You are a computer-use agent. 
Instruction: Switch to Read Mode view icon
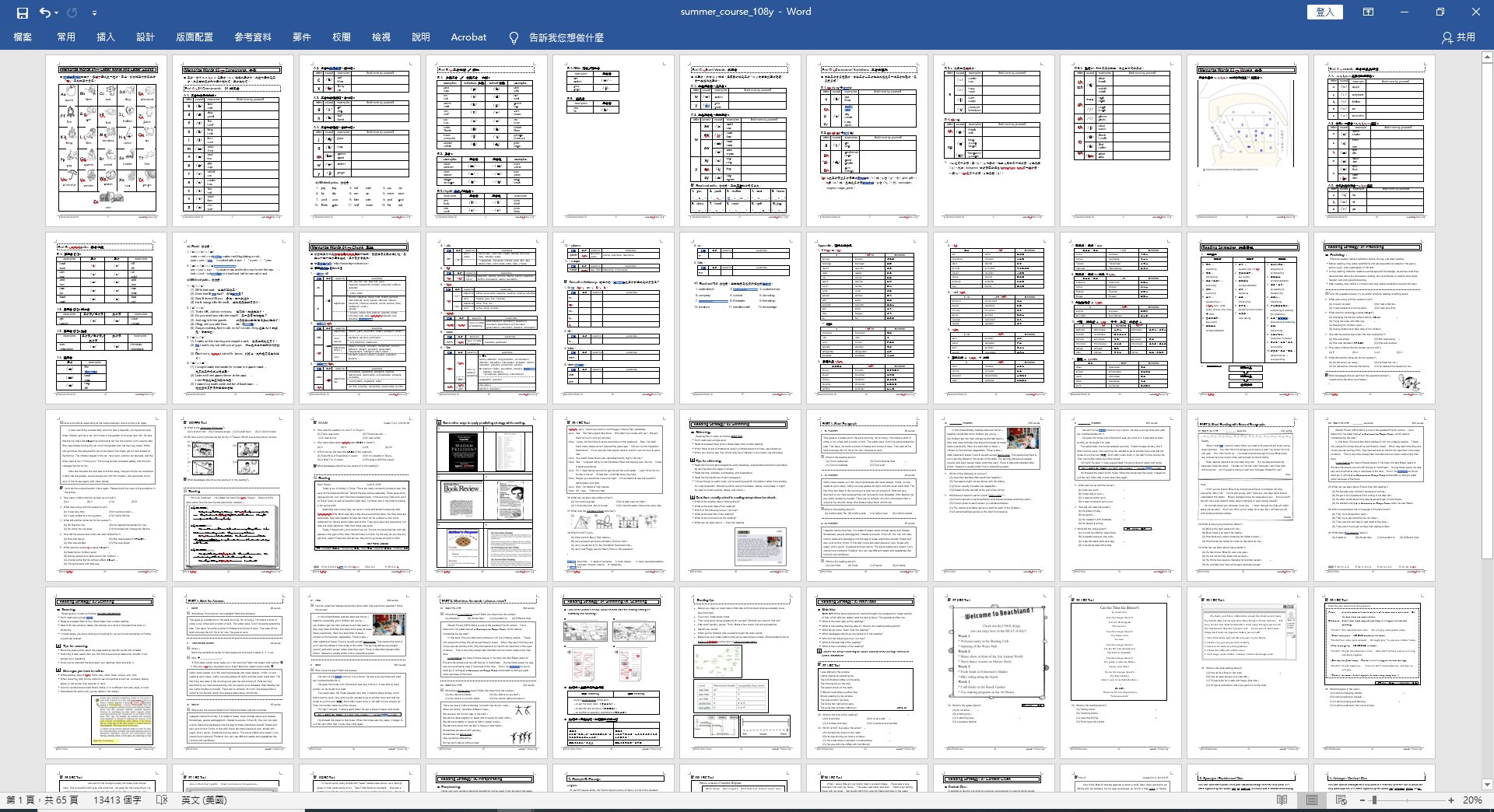(1282, 800)
